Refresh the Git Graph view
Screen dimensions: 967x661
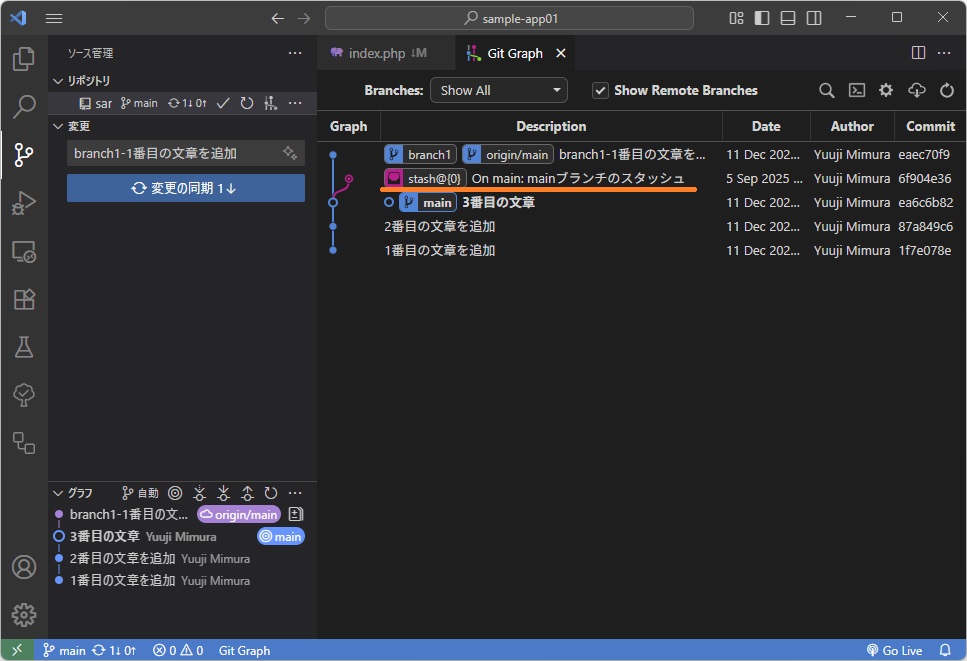947,91
